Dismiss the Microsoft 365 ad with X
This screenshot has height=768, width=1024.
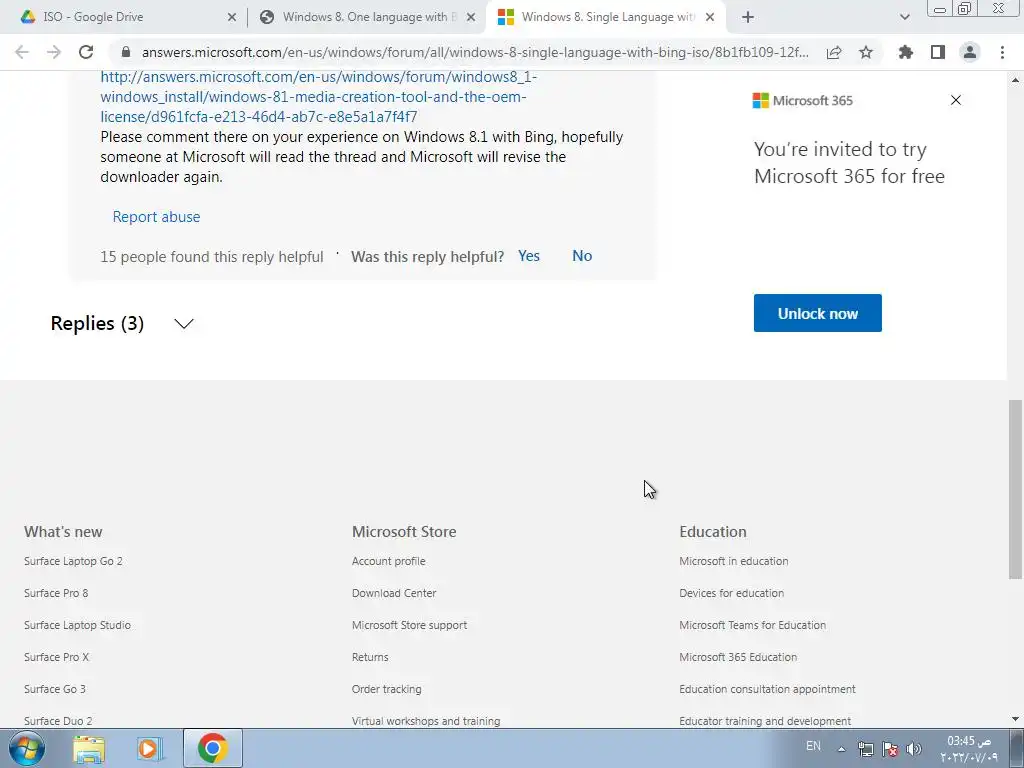pos(955,100)
